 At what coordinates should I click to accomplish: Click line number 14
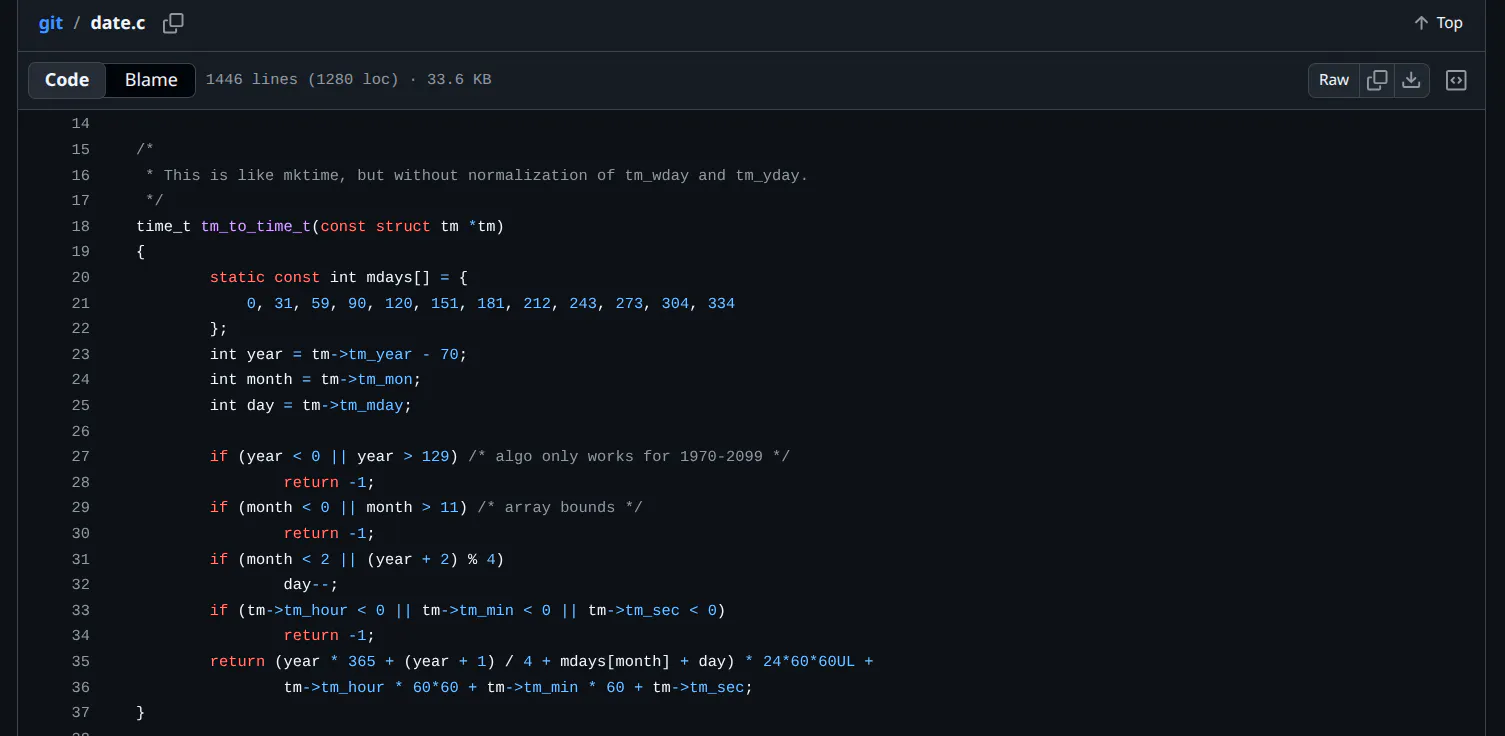coord(80,124)
